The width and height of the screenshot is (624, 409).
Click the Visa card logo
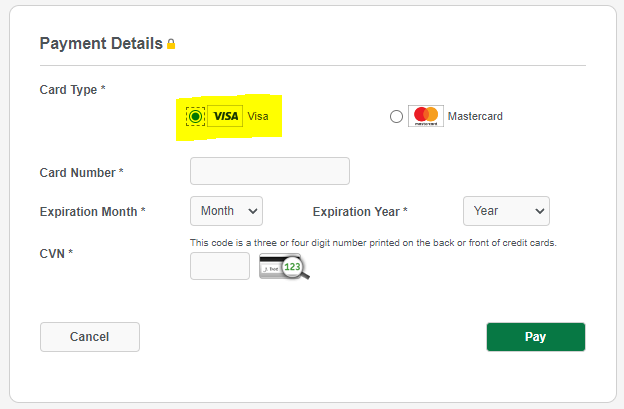[227, 117]
